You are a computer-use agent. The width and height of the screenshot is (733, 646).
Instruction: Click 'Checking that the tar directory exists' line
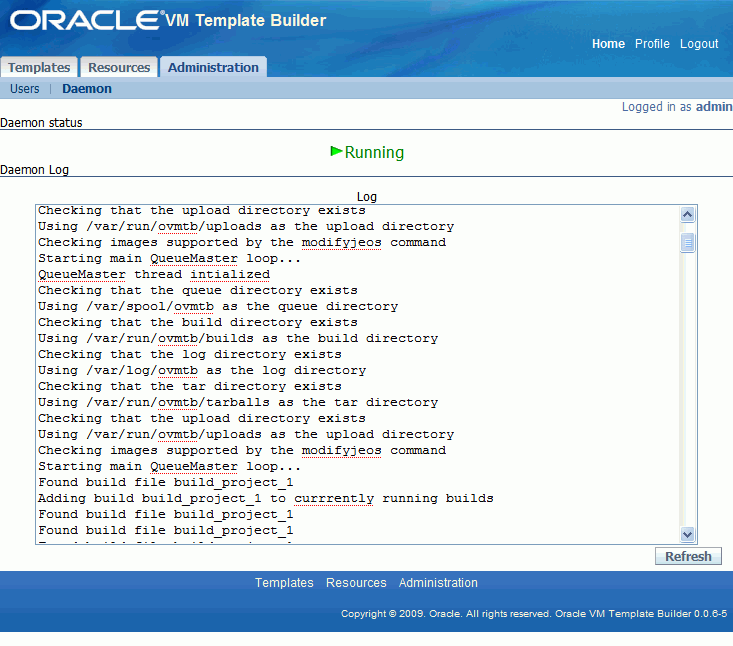[x=190, y=387]
